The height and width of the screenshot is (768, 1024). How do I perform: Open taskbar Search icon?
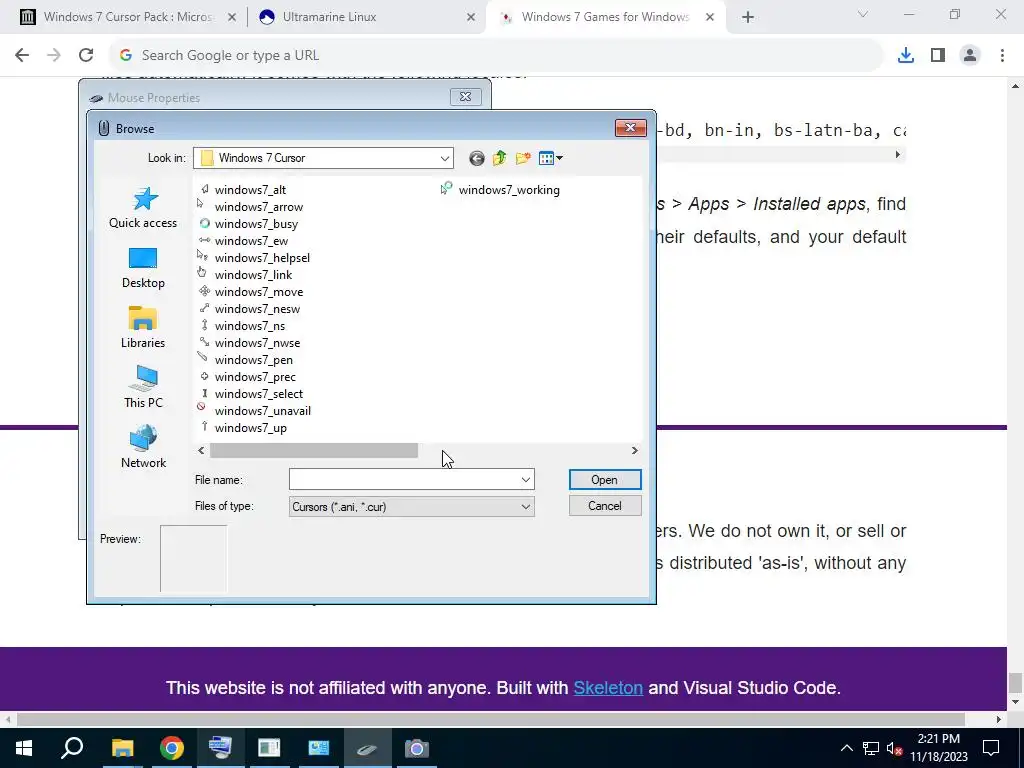72,748
